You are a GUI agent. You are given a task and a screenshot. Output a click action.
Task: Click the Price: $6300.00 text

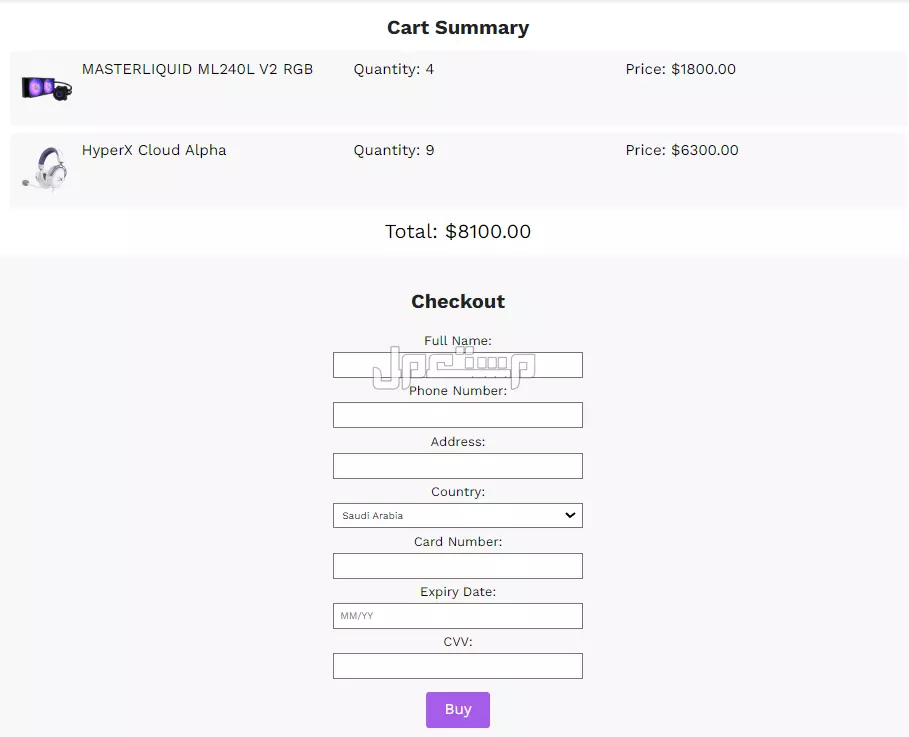[682, 150]
